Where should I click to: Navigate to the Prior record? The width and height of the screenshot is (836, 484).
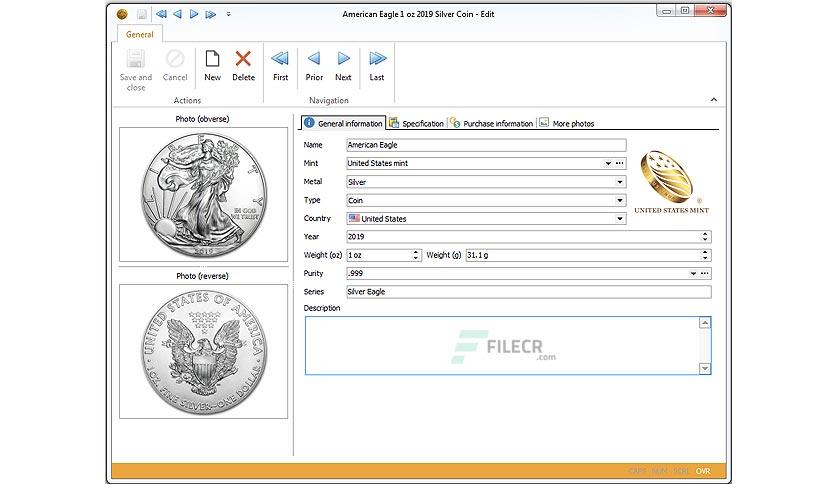(314, 66)
